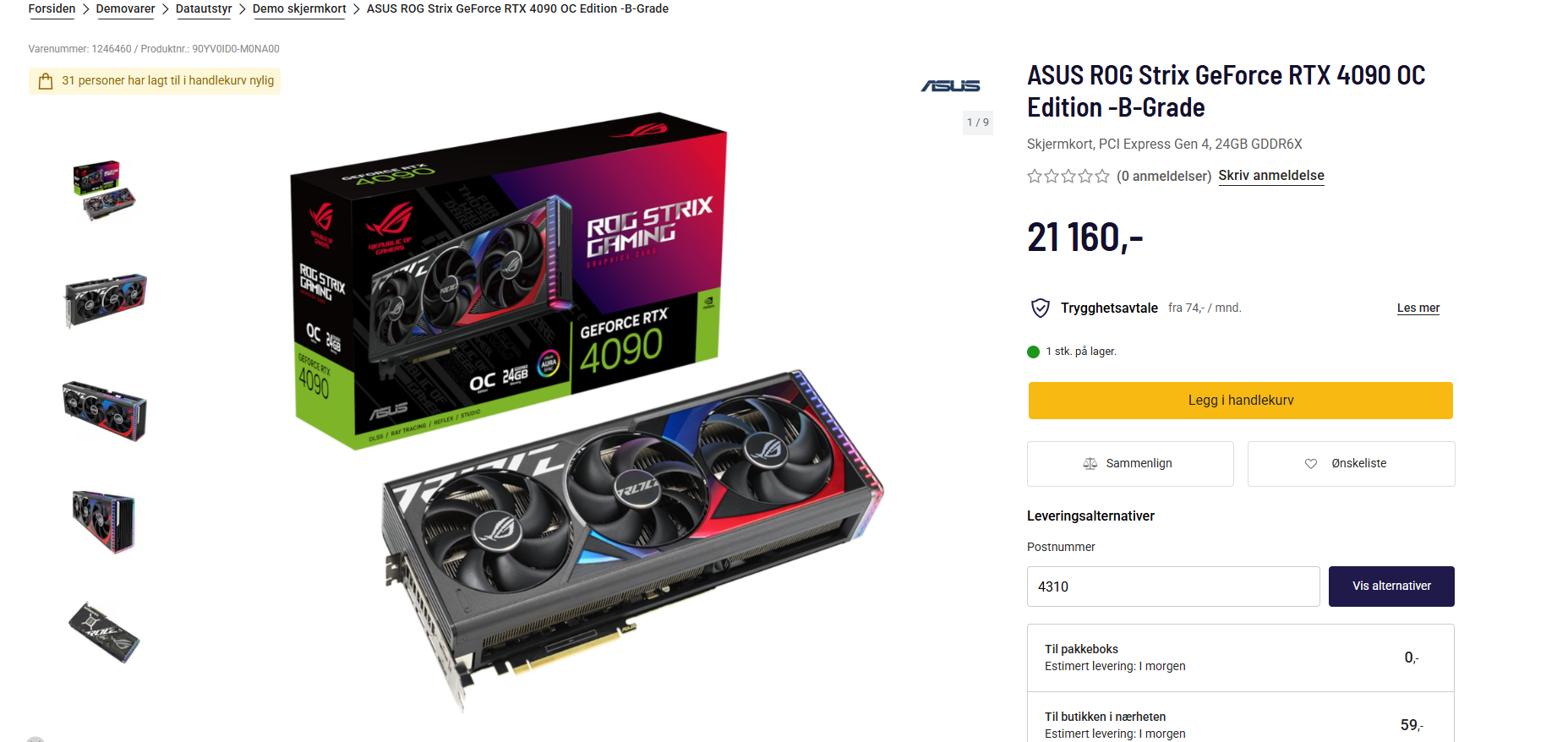
Task: Open Skriv anmeldelse link
Action: point(1271,176)
